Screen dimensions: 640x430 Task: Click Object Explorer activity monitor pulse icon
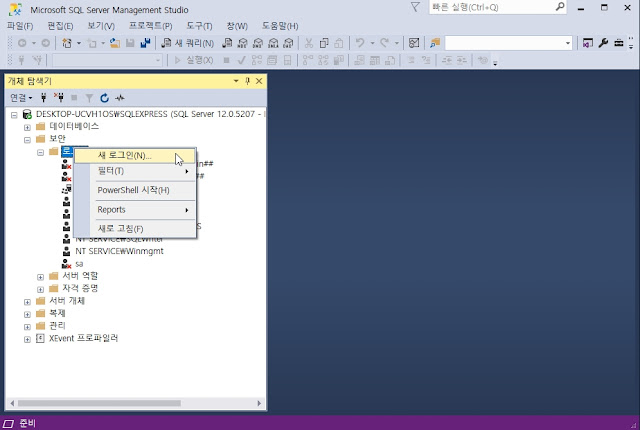[120, 98]
